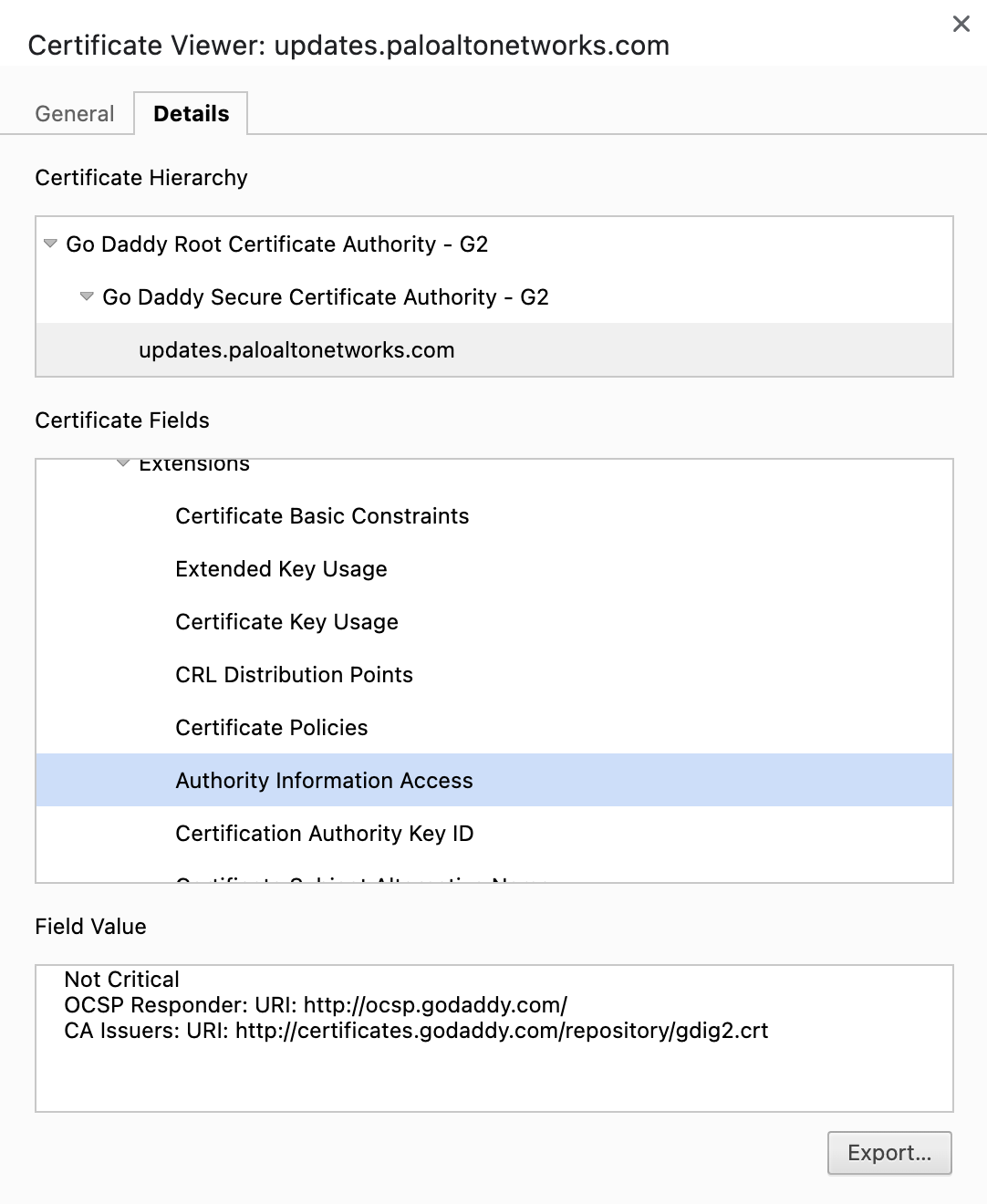987x1204 pixels.
Task: Select the updates.paloaltonetworks.com certificate
Action: pos(296,349)
